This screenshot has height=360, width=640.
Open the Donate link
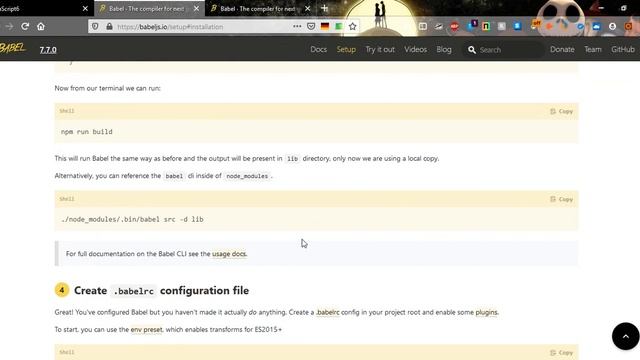coord(562,49)
